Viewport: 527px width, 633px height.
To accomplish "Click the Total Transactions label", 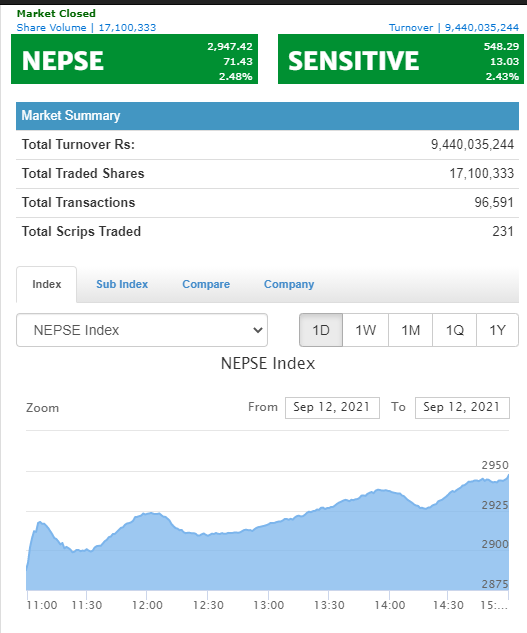I will 78,202.
